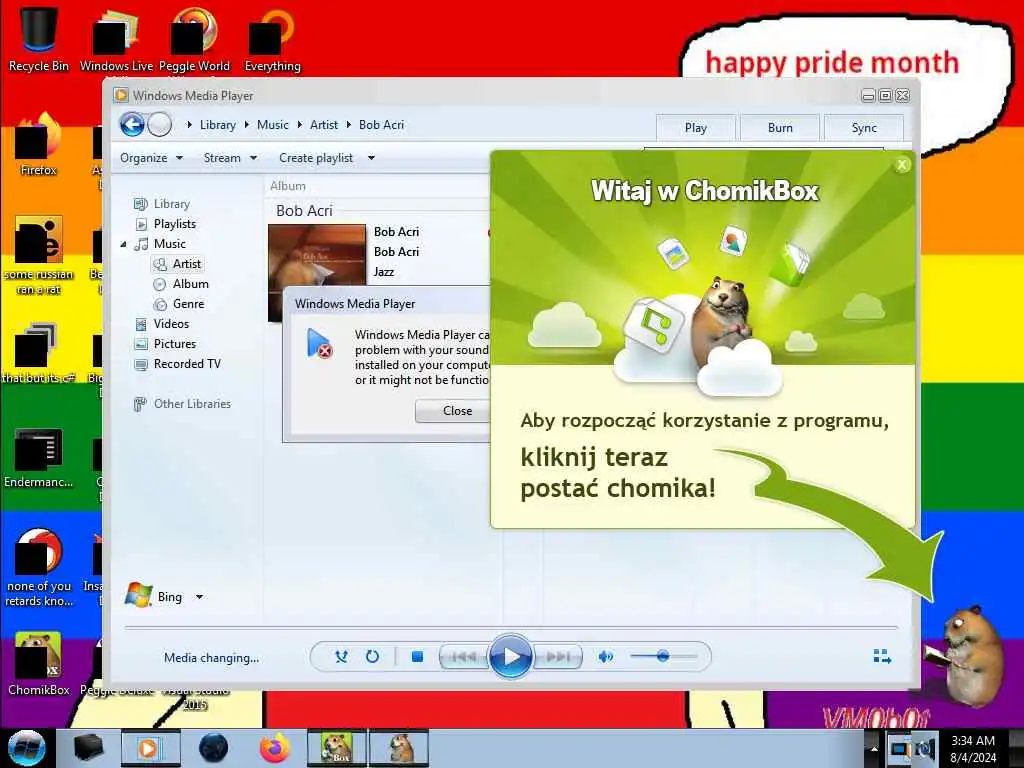1024x768 pixels.
Task: Click Artist in the breadcrumb path
Action: coord(324,125)
